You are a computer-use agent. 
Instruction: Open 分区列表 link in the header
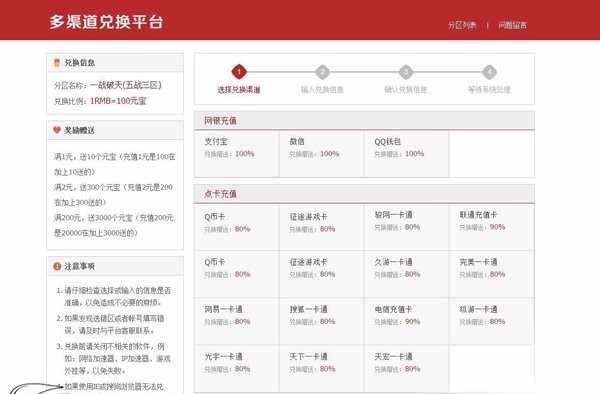click(462, 25)
